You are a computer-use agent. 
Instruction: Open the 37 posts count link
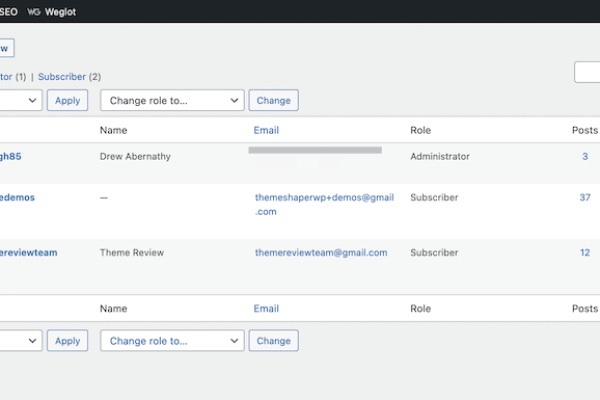coord(585,197)
